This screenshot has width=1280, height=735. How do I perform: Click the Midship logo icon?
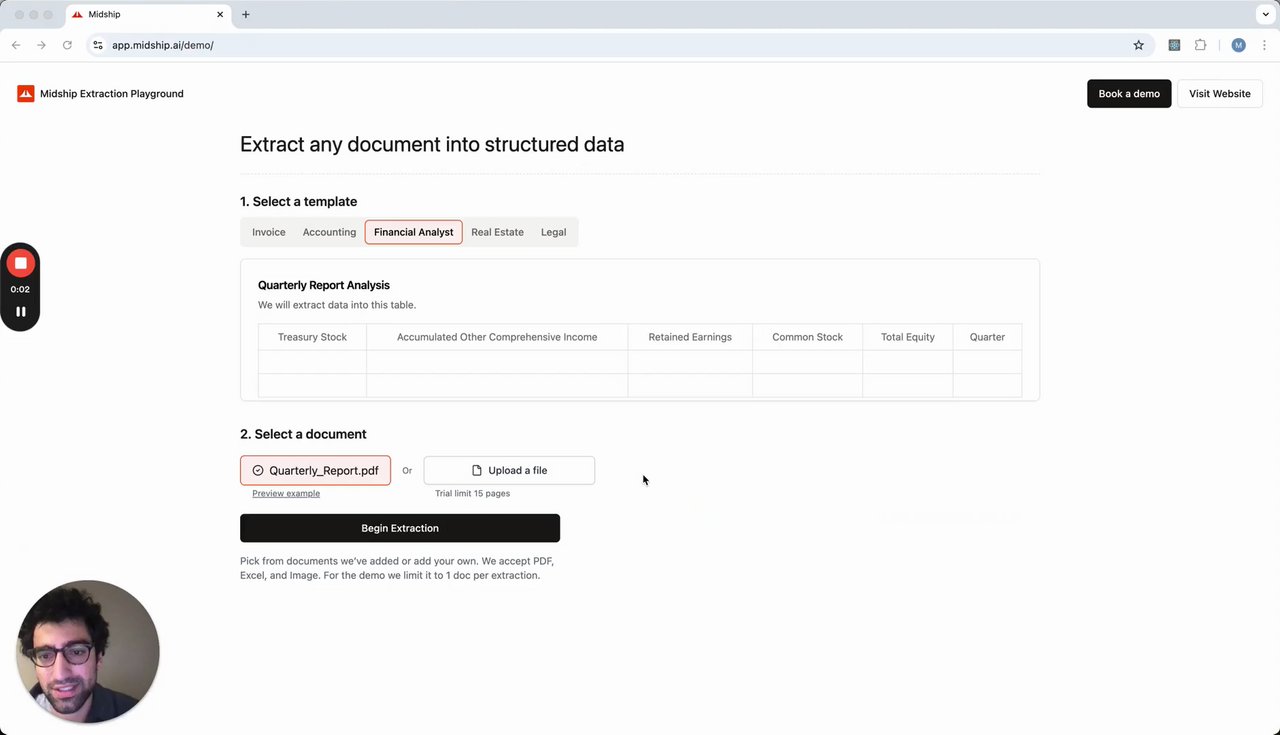[26, 94]
